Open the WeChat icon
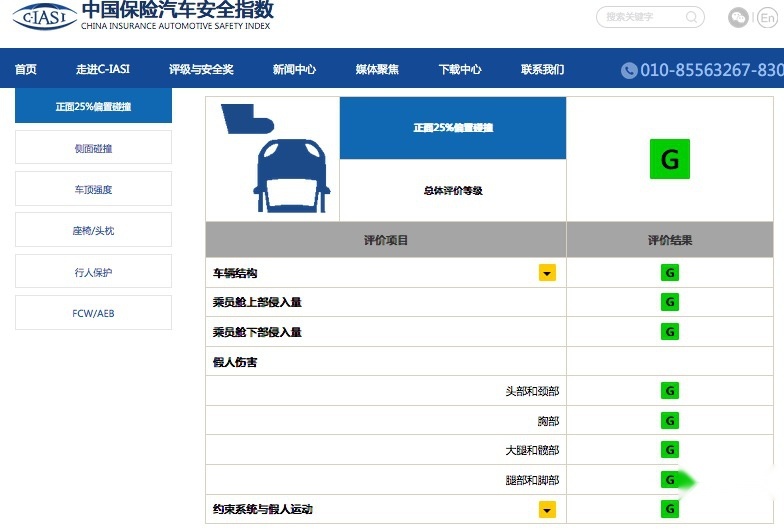 (738, 18)
